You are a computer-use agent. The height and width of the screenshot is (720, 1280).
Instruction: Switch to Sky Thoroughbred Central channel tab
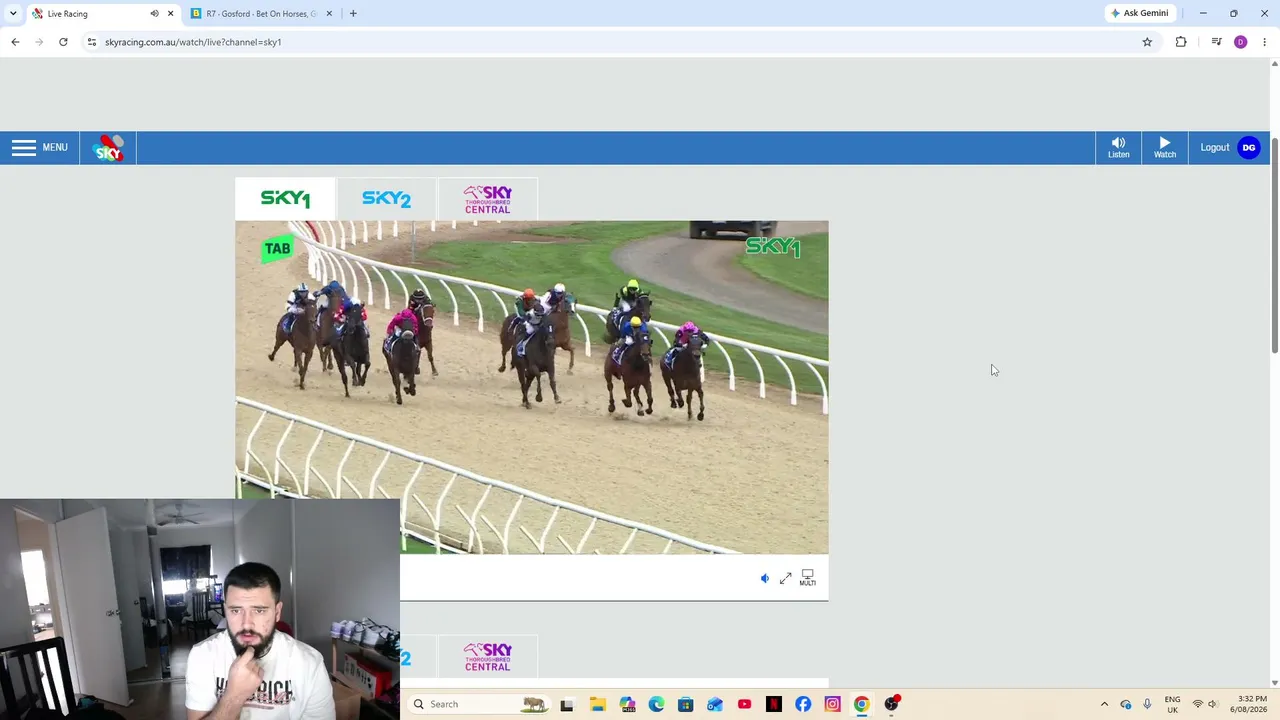click(487, 198)
